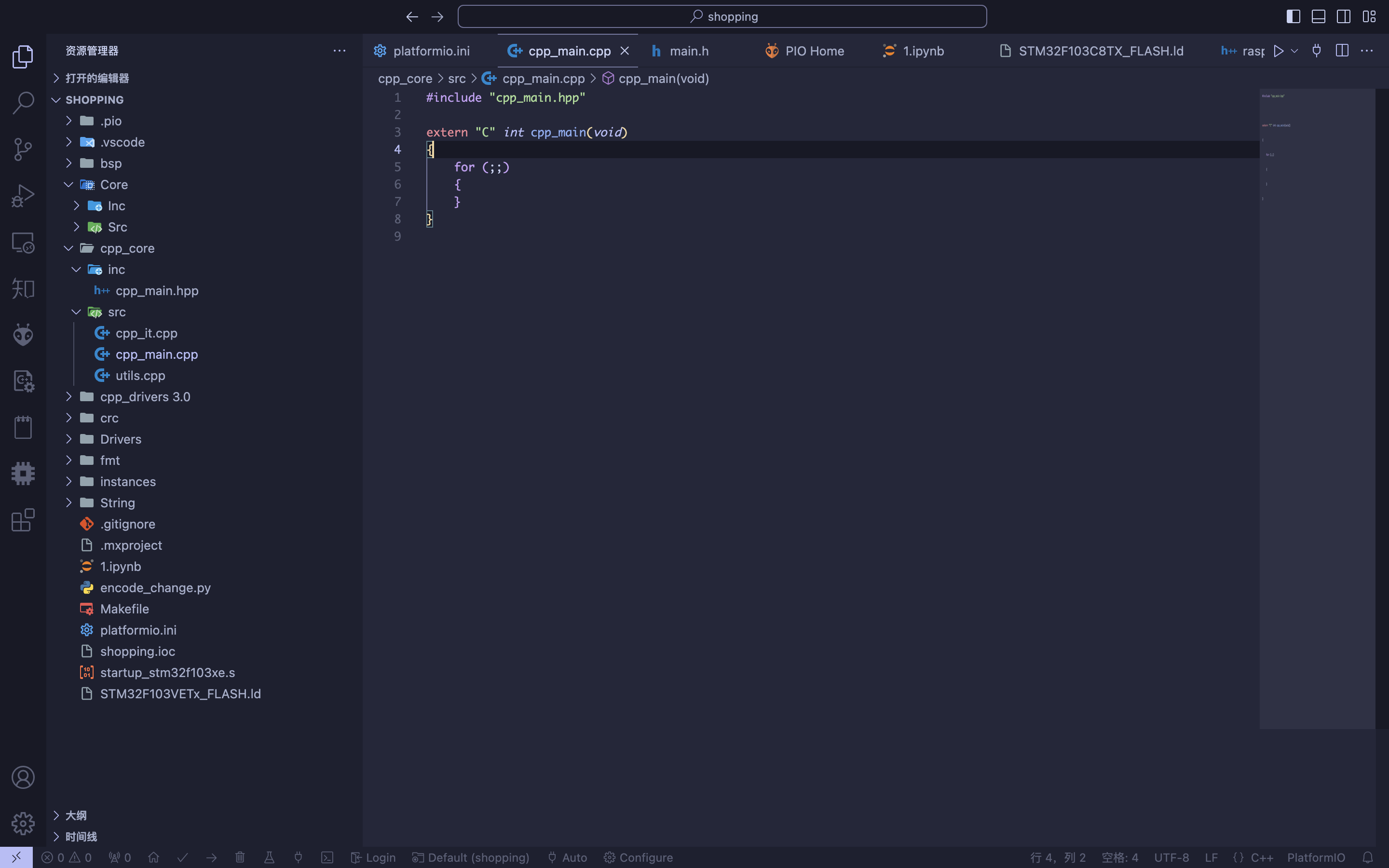
Task: Click the shopping command center search box
Action: click(x=722, y=17)
